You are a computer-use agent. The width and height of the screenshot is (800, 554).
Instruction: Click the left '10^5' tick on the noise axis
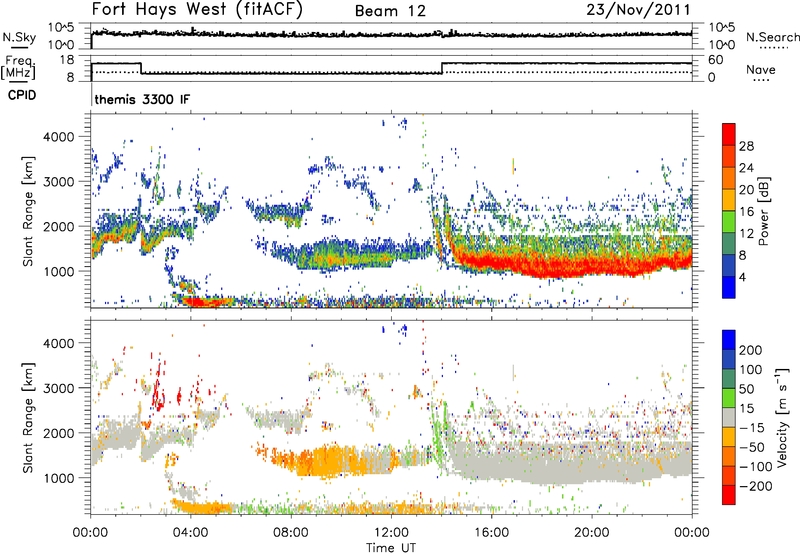[61, 28]
